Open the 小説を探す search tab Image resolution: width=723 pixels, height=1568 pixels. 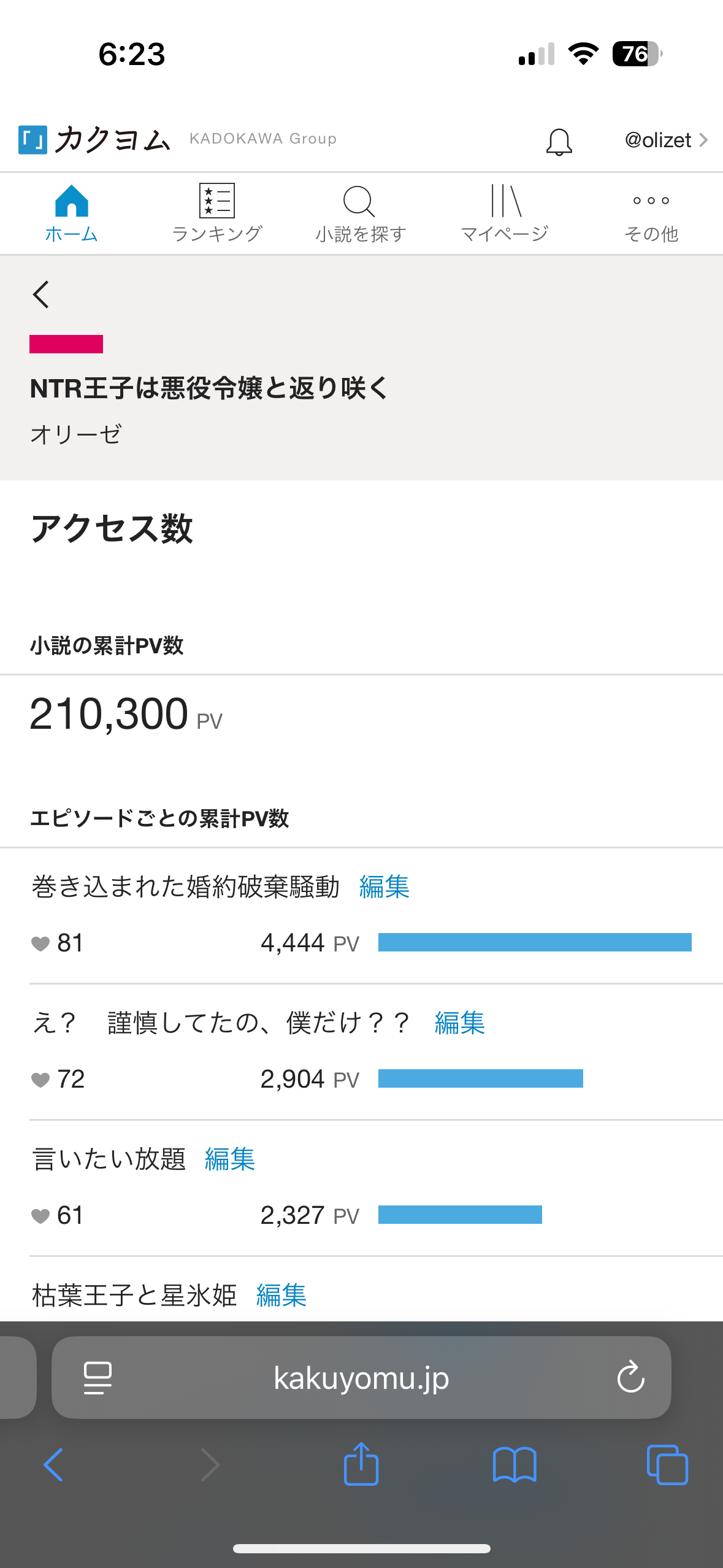click(361, 214)
